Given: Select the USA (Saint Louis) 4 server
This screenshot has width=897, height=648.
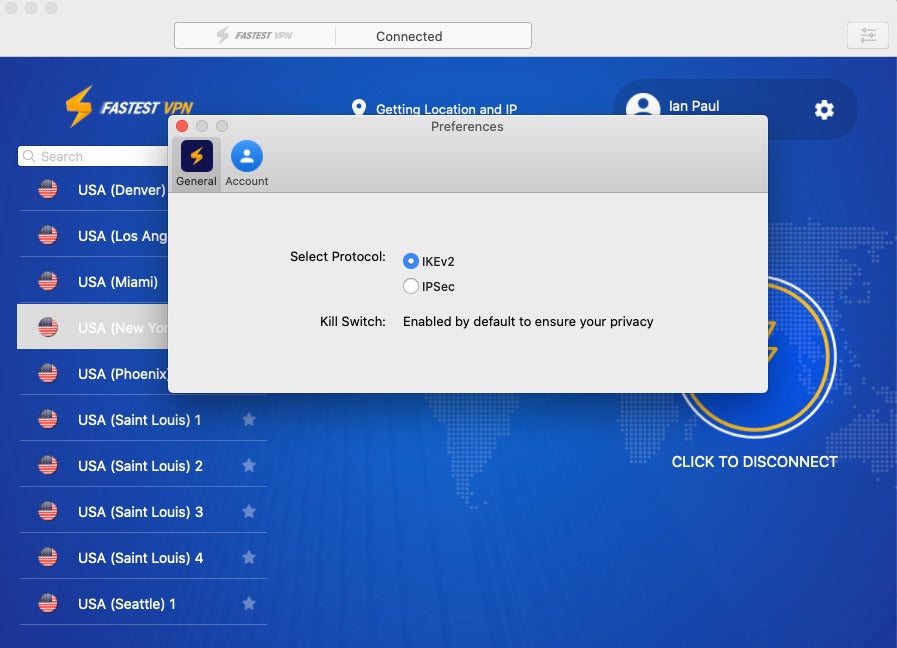Looking at the screenshot, I should (143, 558).
